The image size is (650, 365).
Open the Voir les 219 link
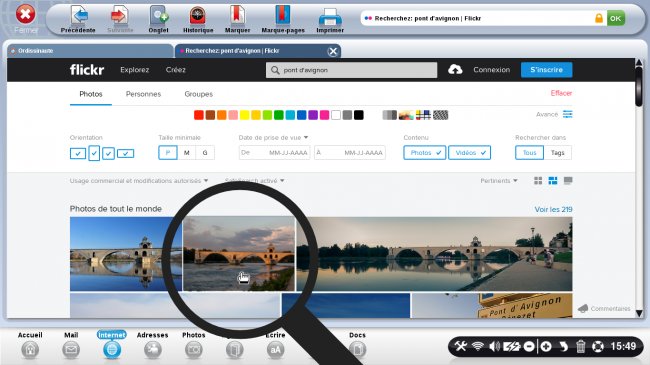click(553, 209)
